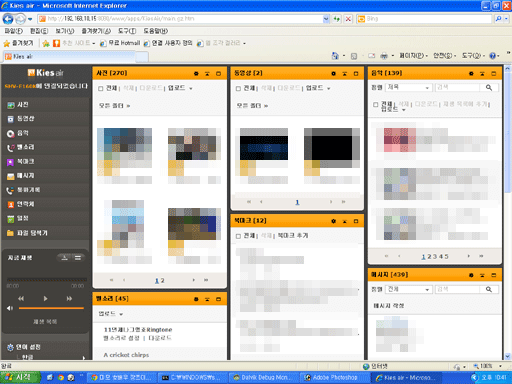Open the playlist icon in the now playing widget
Image resolution: width=512 pixels, height=384 pixels.
tap(78, 257)
